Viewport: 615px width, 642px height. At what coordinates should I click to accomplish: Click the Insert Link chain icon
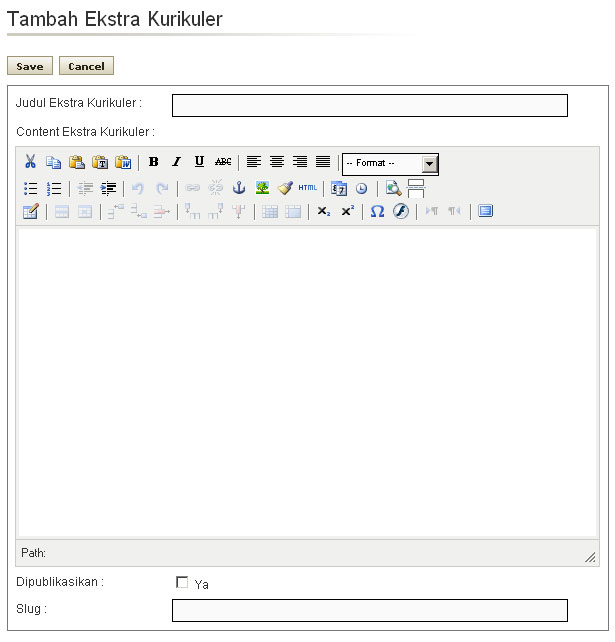(192, 188)
